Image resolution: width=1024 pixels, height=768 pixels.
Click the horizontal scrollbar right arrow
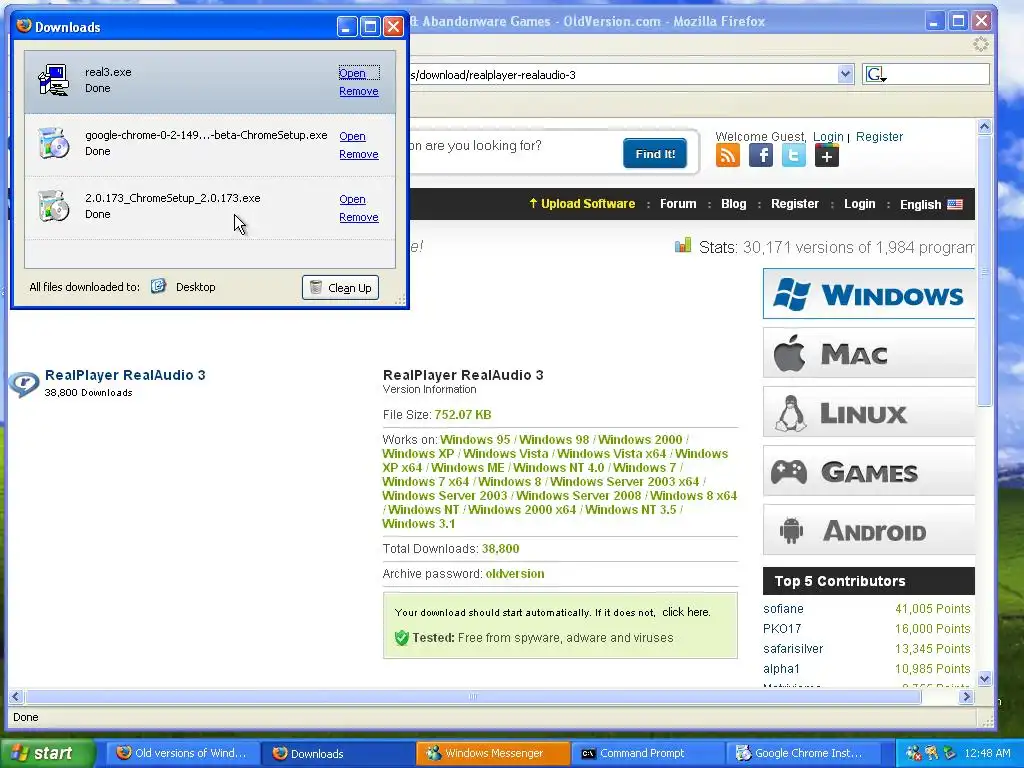click(x=967, y=697)
